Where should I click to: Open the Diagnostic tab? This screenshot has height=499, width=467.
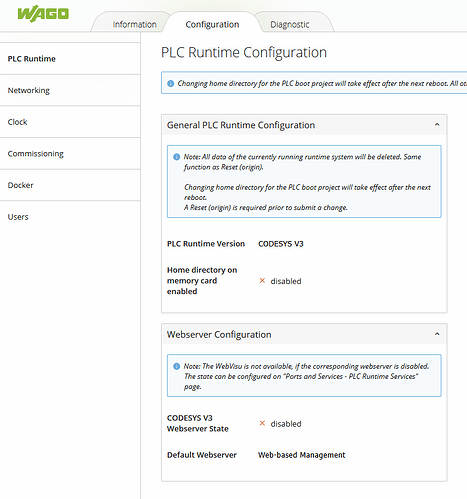289,24
